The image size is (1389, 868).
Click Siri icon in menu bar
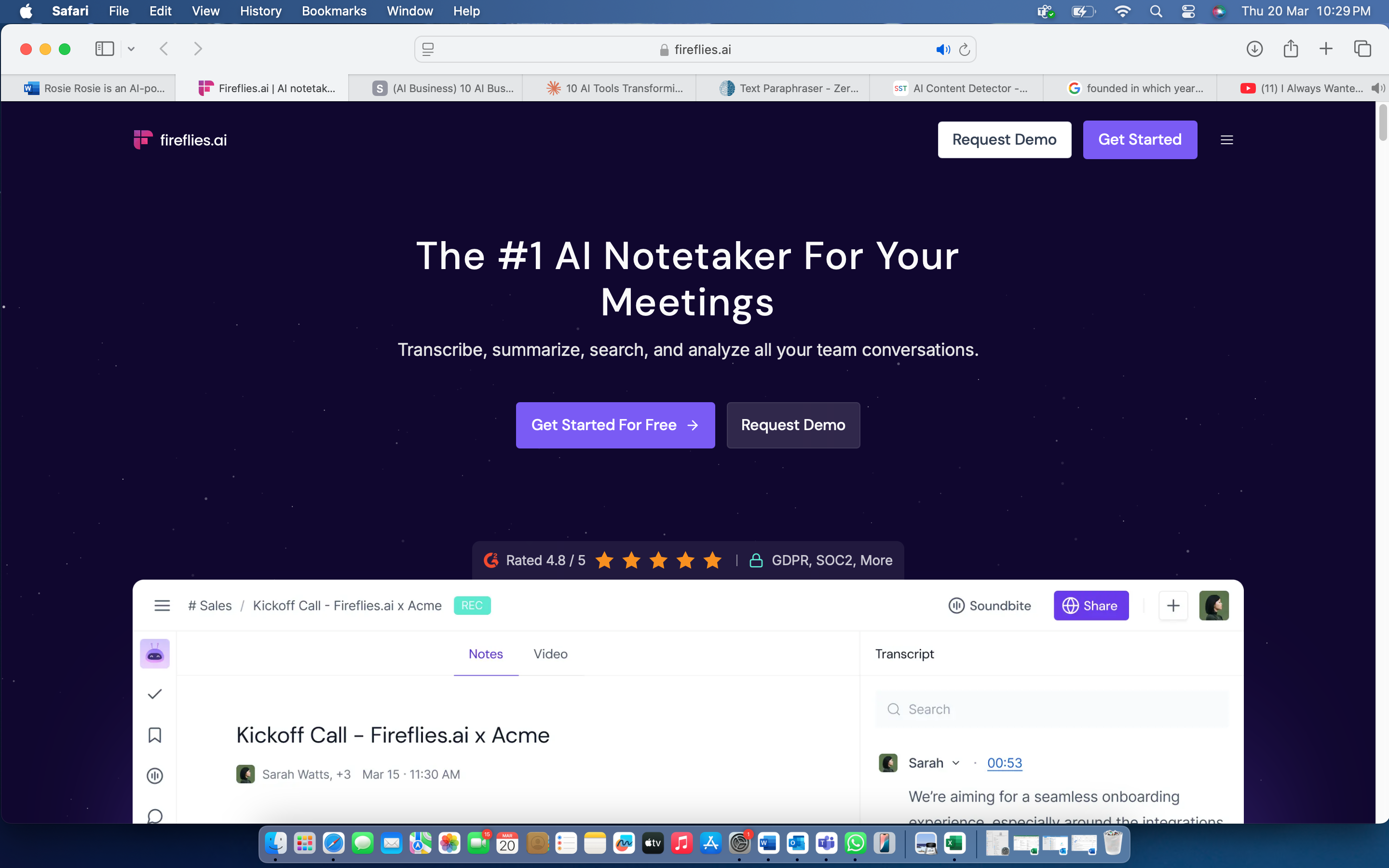coord(1219,11)
